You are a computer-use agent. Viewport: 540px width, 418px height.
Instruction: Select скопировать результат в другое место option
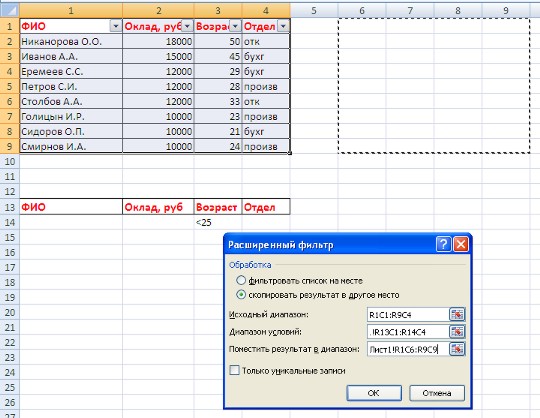point(241,295)
